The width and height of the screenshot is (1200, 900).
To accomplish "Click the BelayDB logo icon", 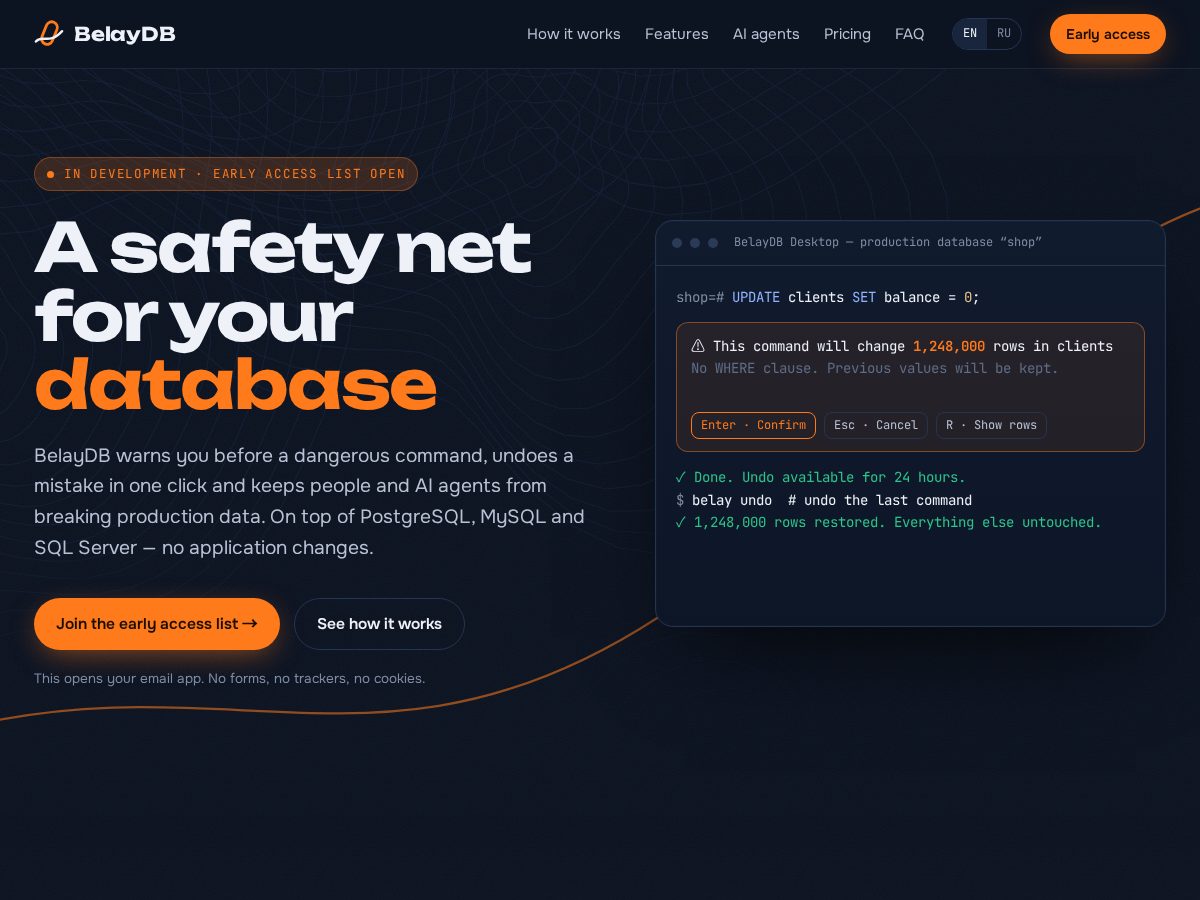I will [x=49, y=34].
